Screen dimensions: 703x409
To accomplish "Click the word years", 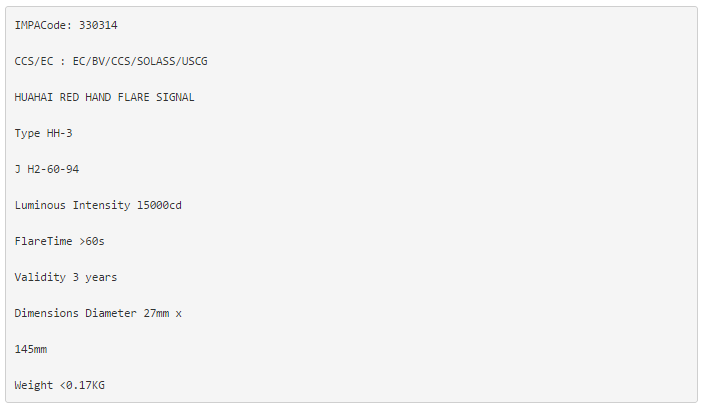I will click(x=101, y=278).
